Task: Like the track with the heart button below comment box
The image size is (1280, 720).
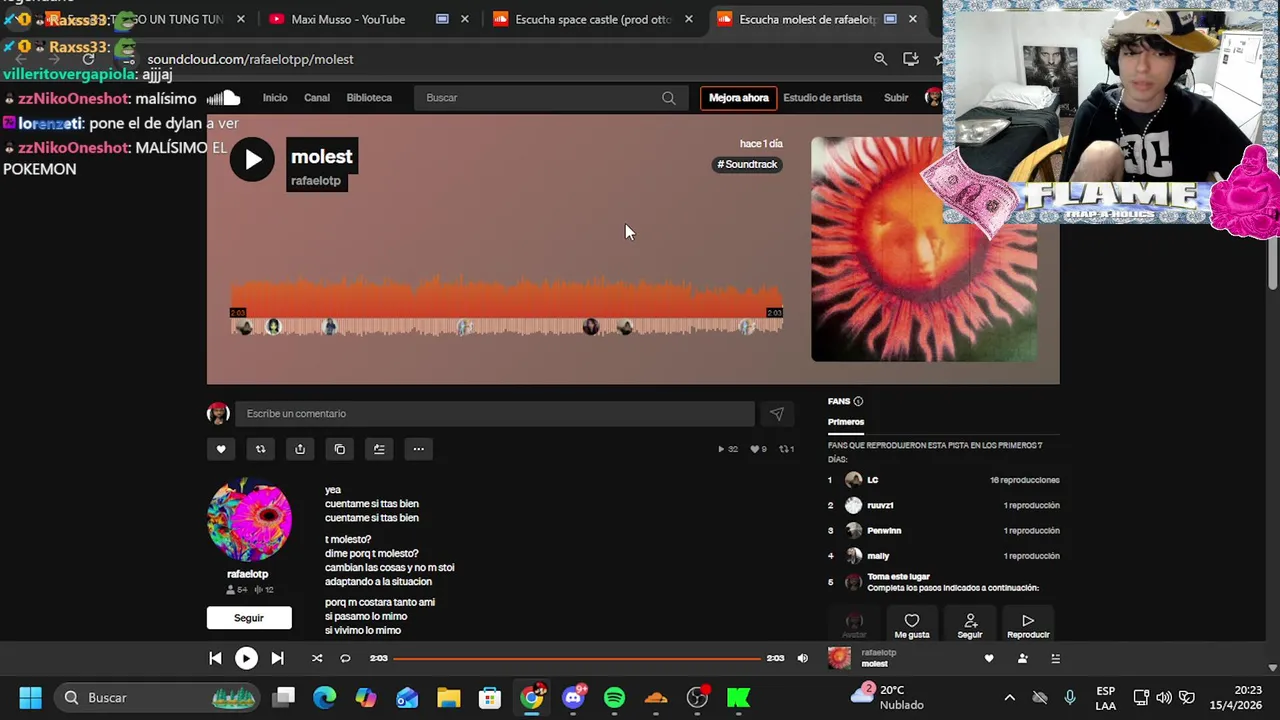Action: click(x=221, y=449)
